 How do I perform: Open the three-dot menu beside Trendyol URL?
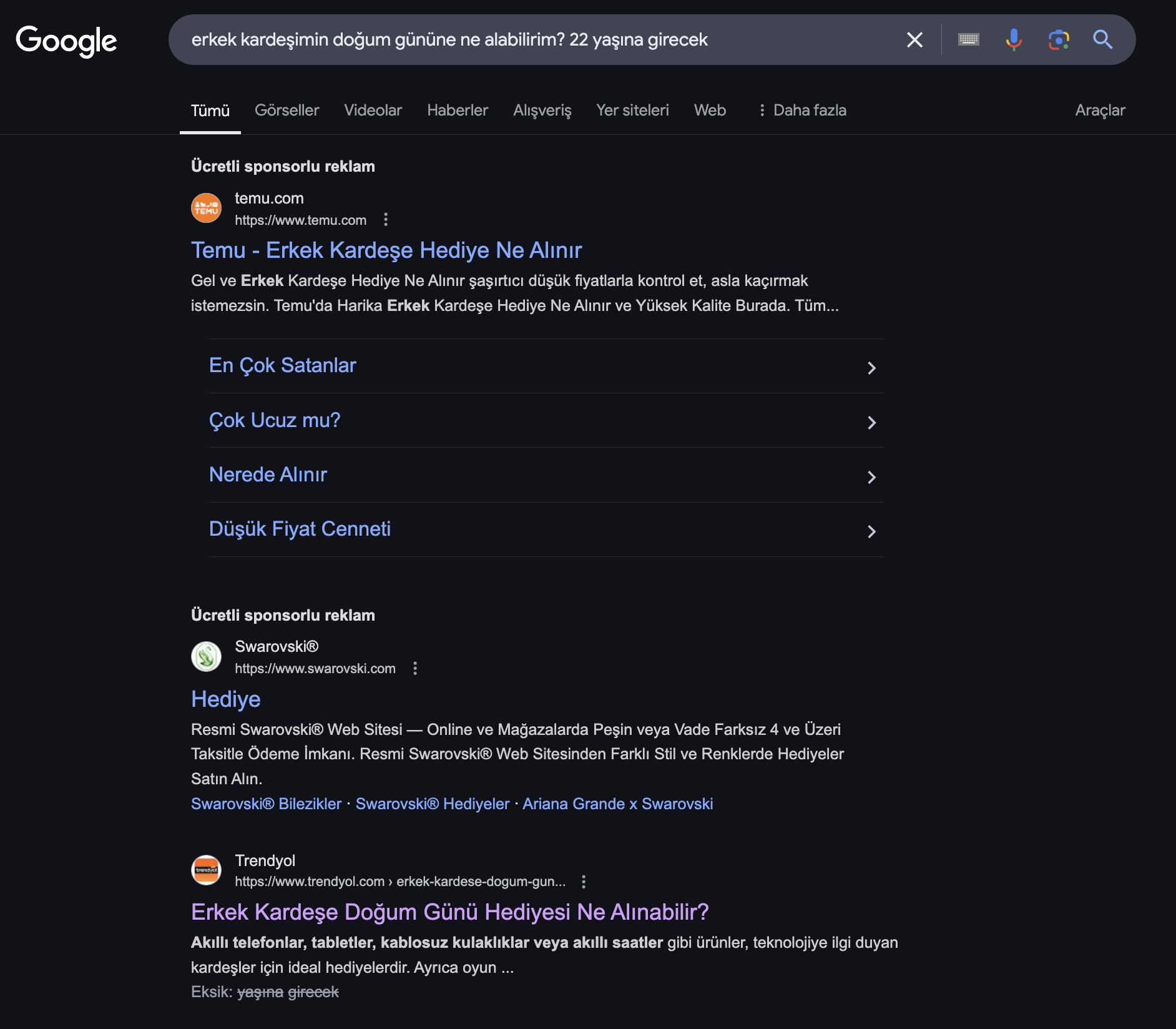[x=584, y=882]
